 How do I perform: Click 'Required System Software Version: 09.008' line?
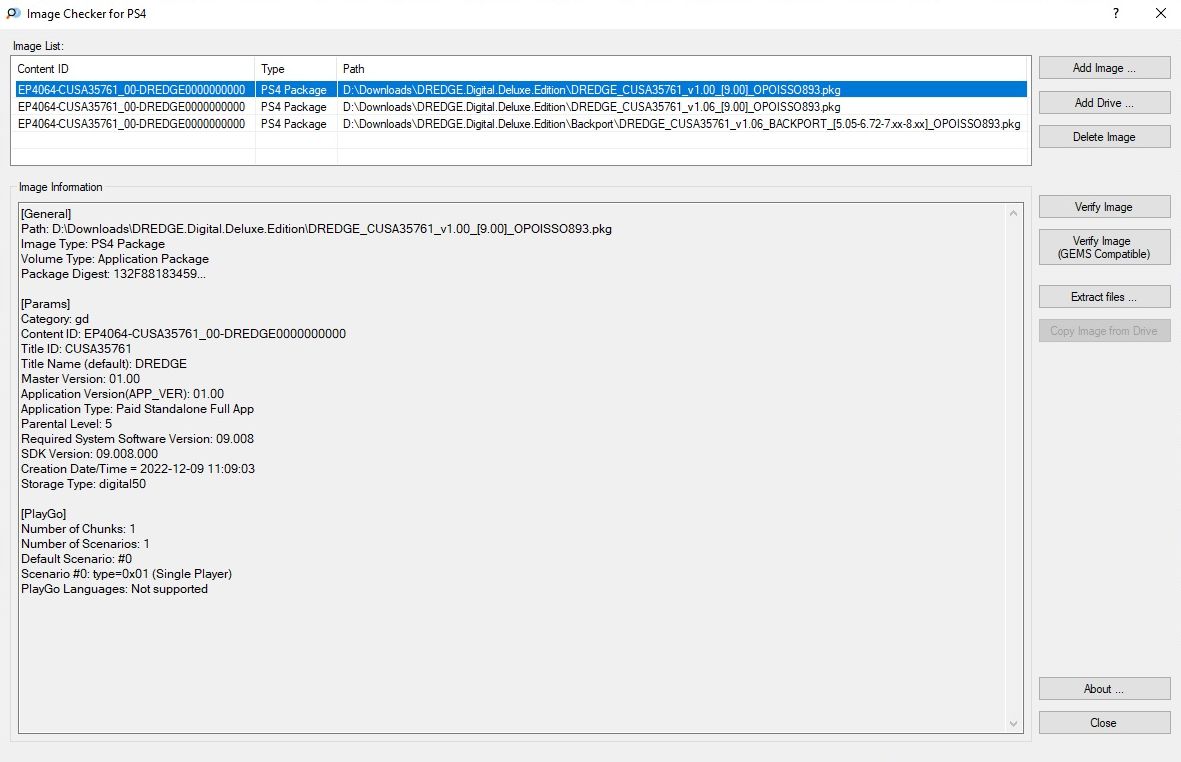[137, 439]
